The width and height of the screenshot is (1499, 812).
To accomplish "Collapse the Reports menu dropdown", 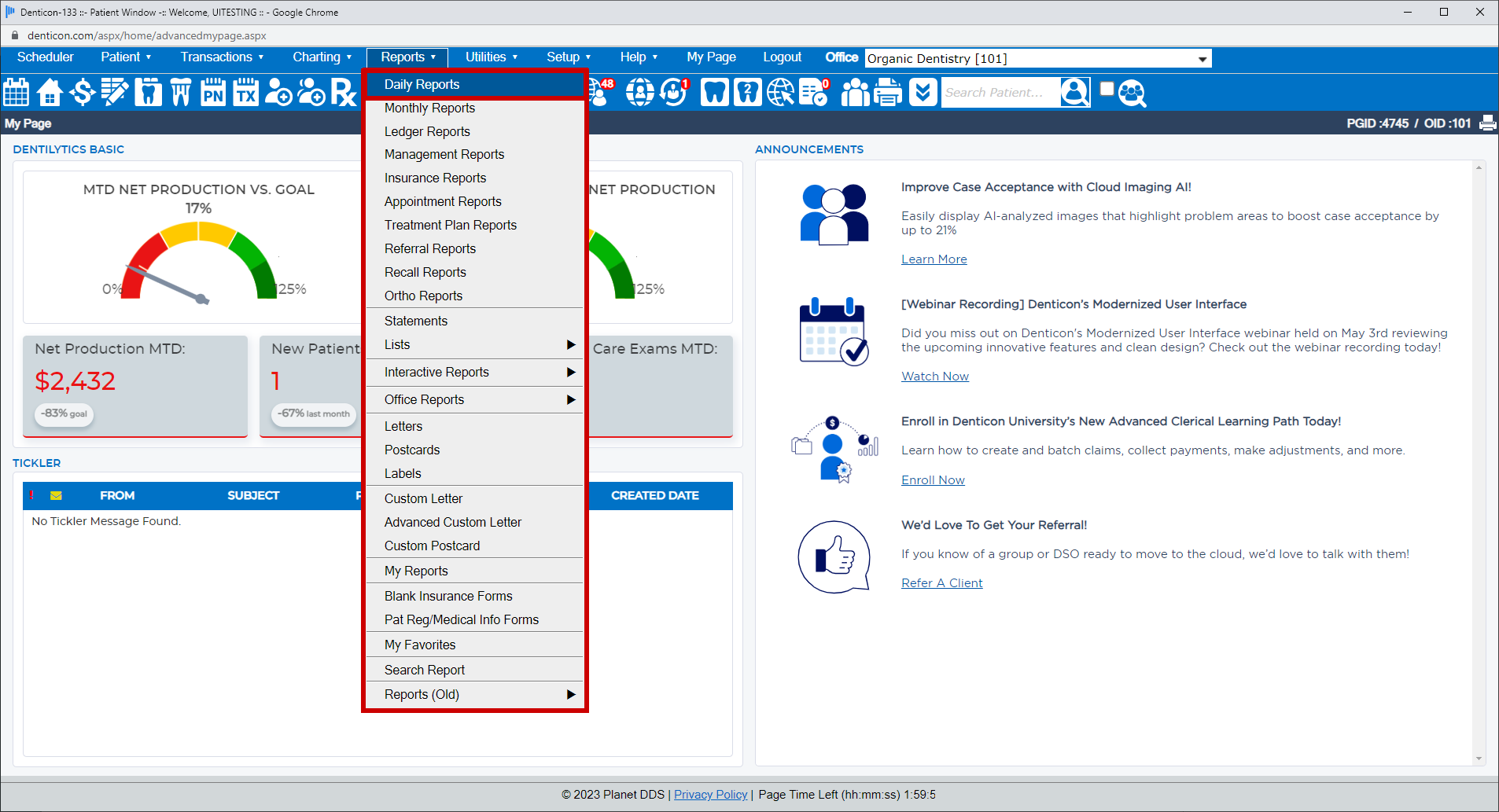I will (x=407, y=57).
